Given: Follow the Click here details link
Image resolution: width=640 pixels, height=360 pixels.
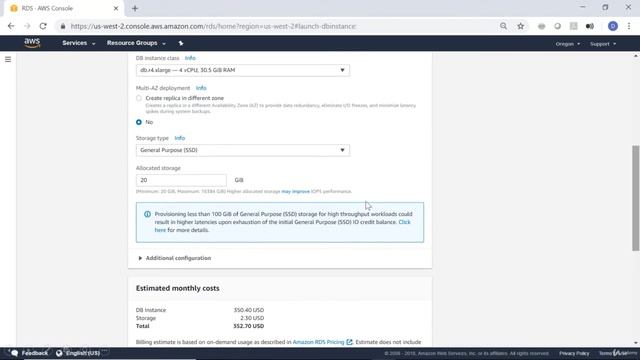Looking at the screenshot, I should tap(404, 222).
